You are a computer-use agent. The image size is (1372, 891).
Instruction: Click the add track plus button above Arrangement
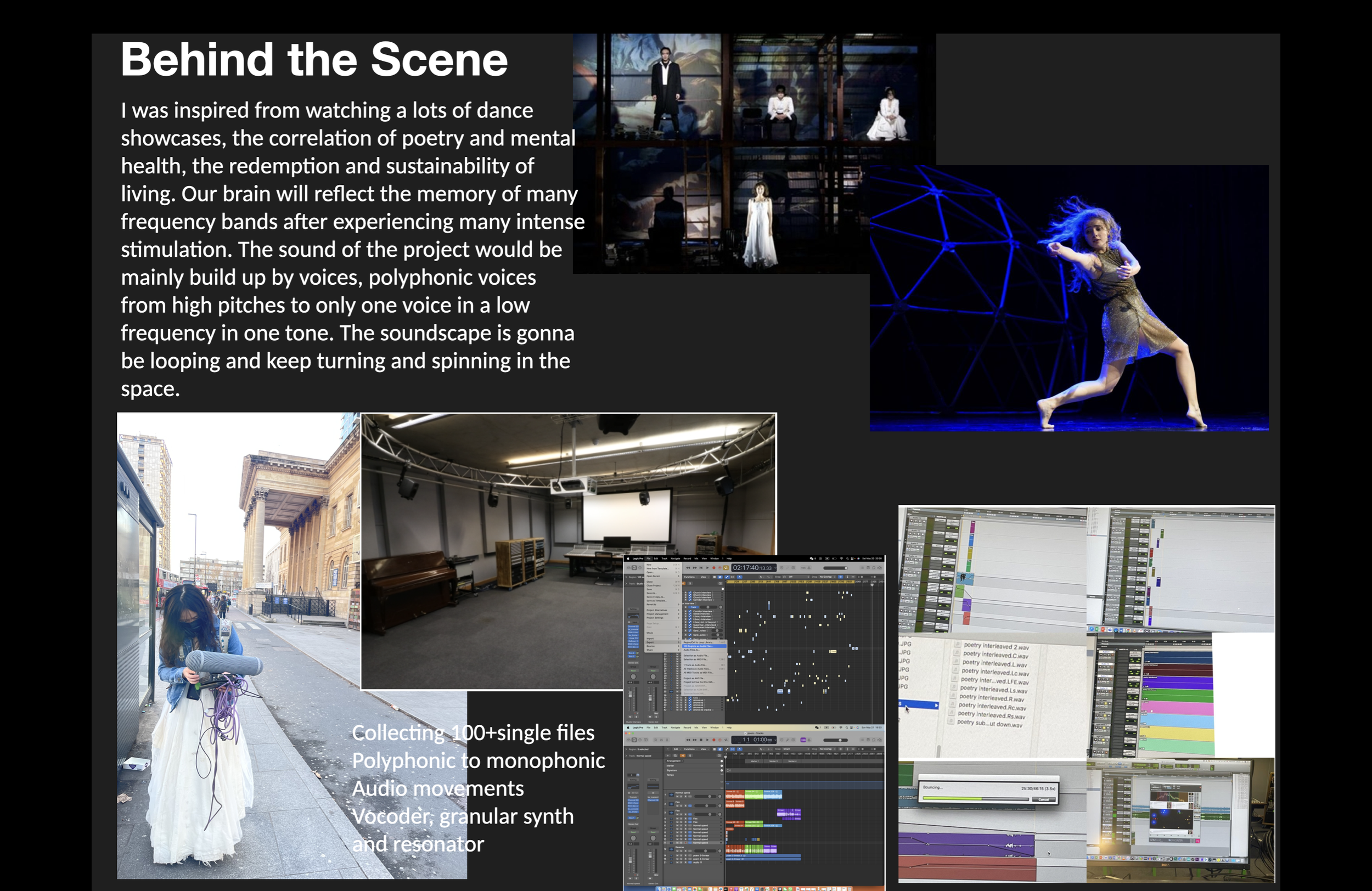(668, 755)
